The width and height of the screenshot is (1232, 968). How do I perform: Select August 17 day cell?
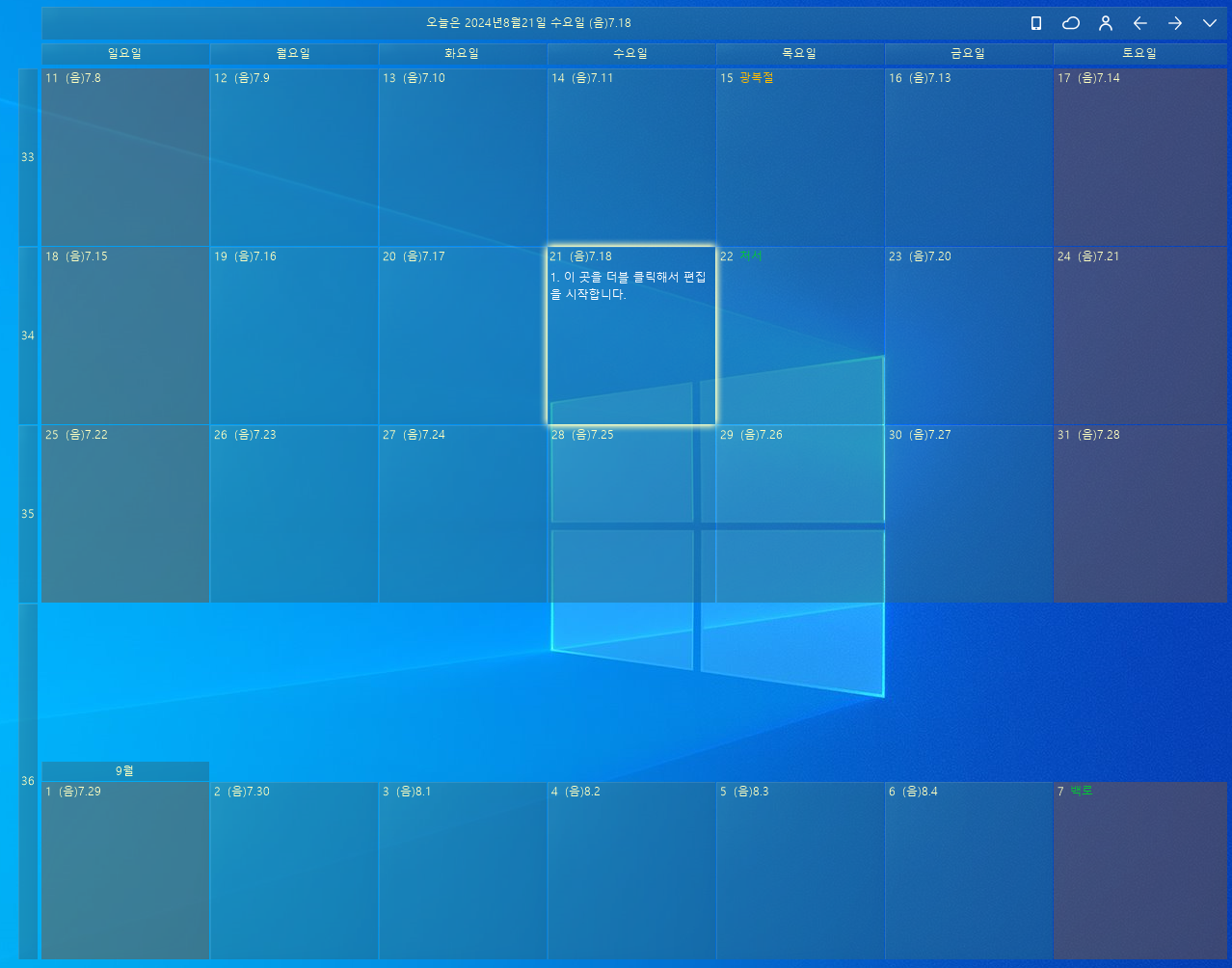[1140, 157]
